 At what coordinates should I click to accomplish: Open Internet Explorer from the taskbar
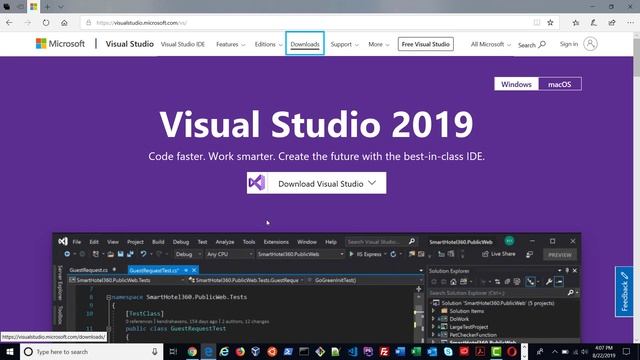(224, 351)
